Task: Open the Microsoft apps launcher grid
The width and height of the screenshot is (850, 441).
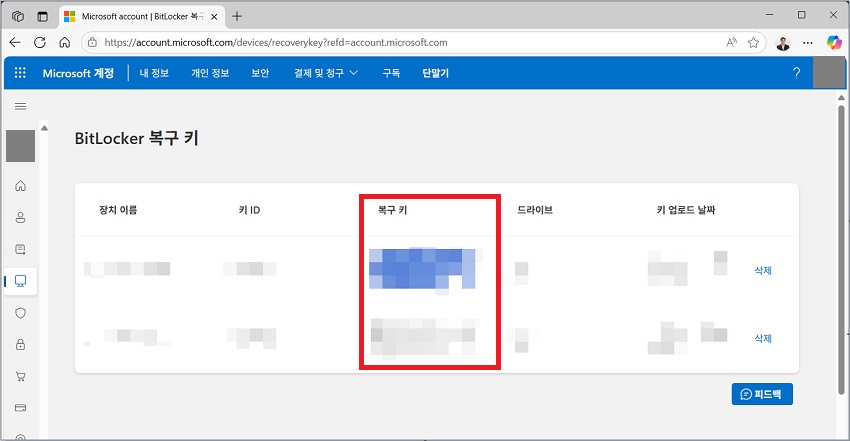Action: point(20,73)
